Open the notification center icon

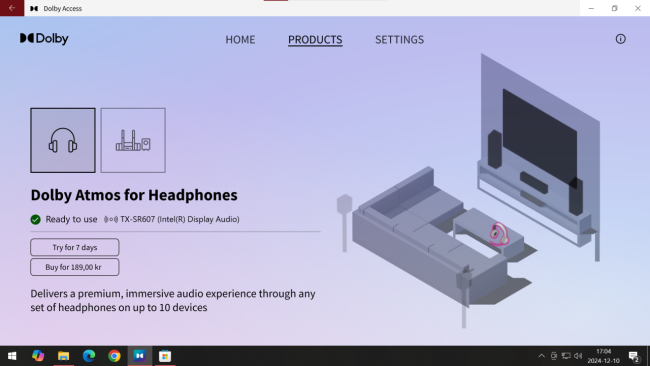(634, 356)
